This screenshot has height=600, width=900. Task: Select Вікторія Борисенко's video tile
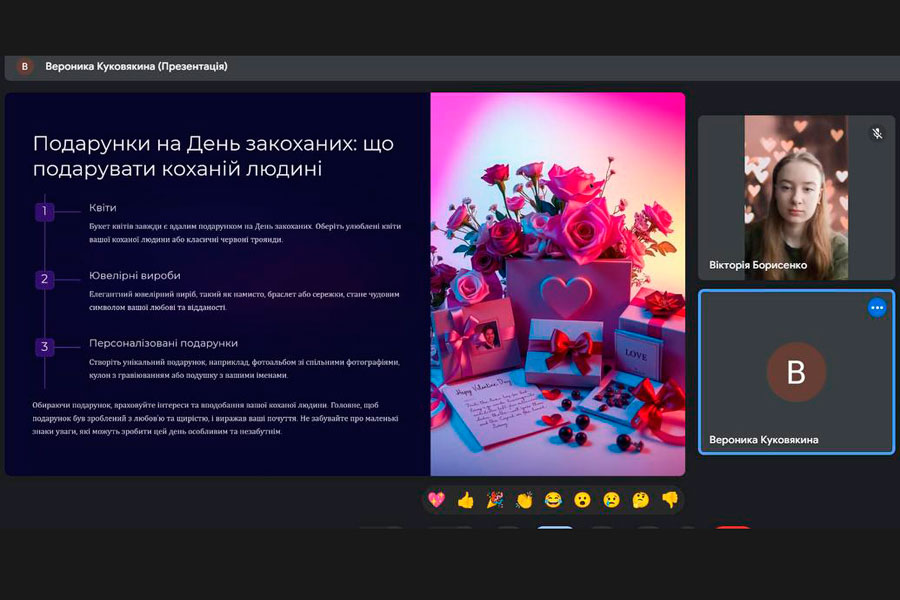click(x=796, y=197)
